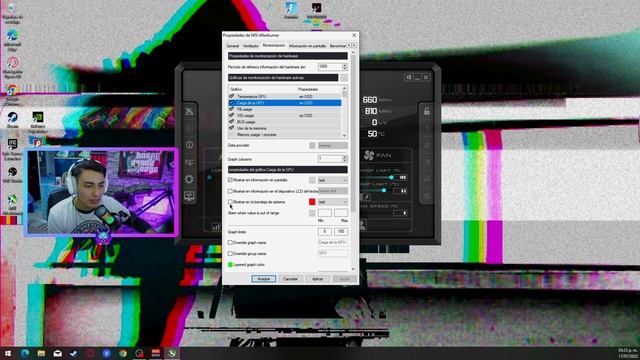Open the Información en pantalla tab

pos(307,46)
